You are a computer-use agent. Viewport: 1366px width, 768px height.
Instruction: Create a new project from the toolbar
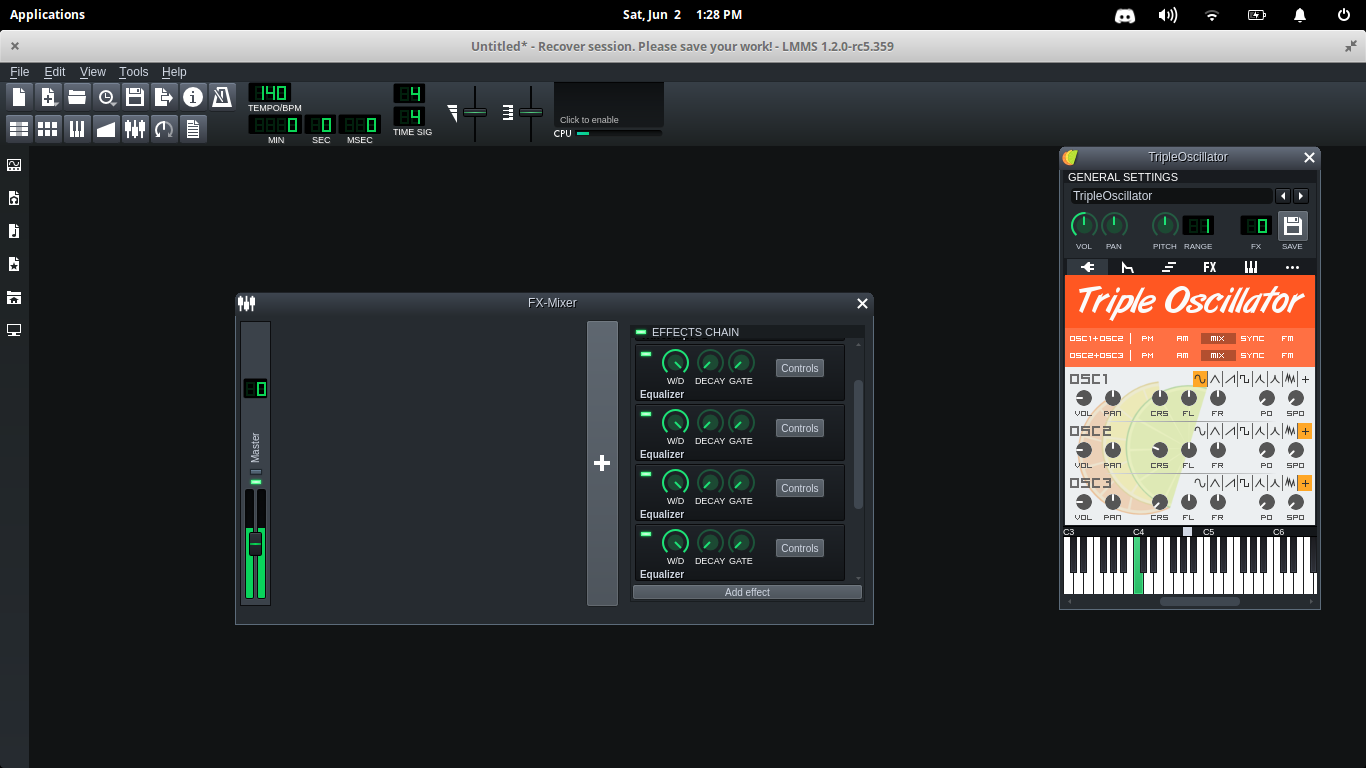coord(19,97)
